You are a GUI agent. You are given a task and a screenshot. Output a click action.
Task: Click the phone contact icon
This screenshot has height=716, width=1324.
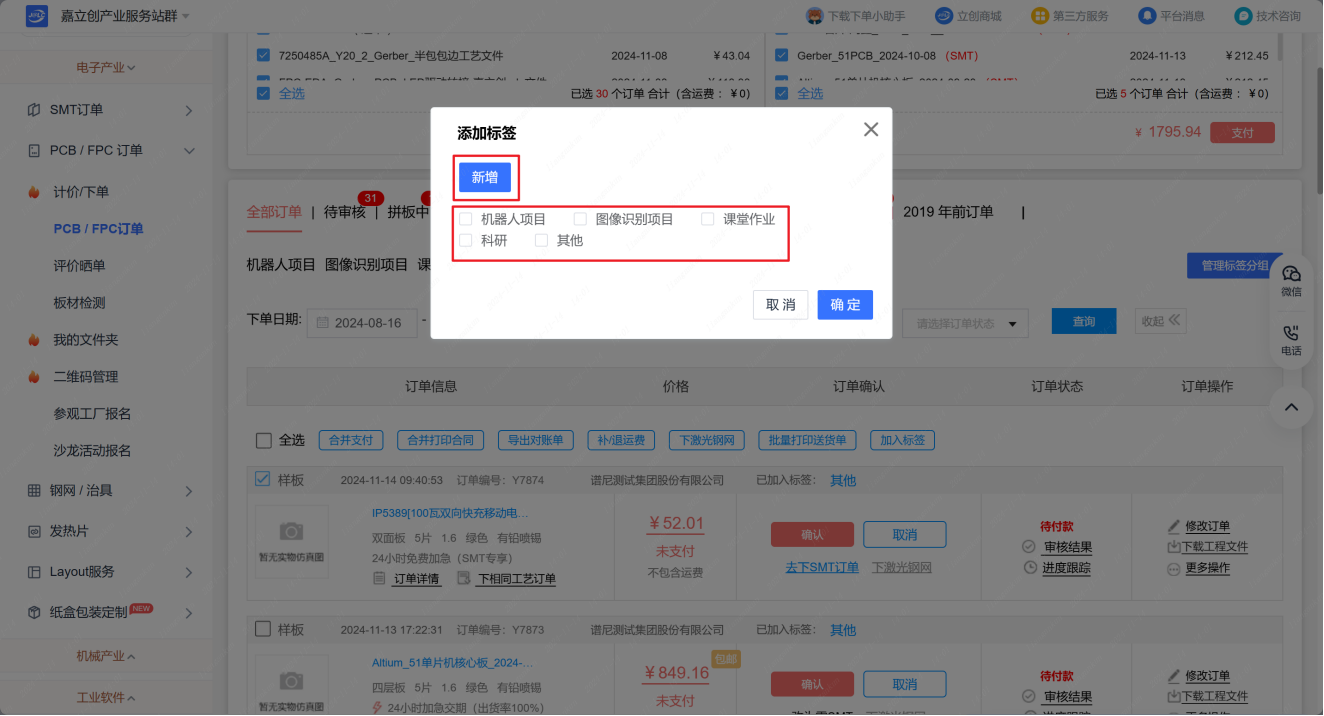[1291, 334]
